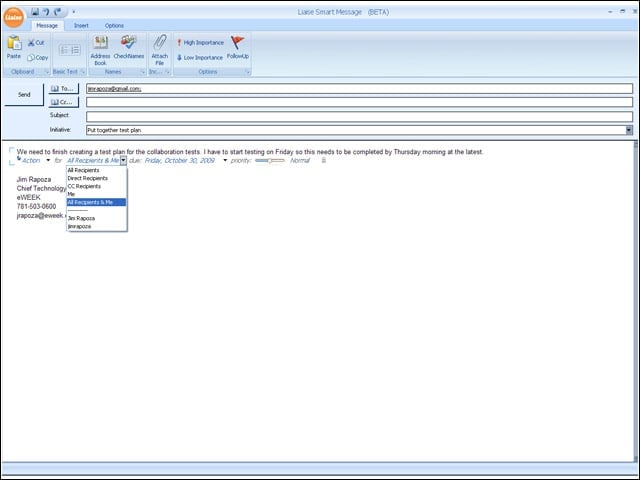Viewport: 640px width, 480px height.
Task: Click the eWEEK signature line
Action: pos(29,198)
